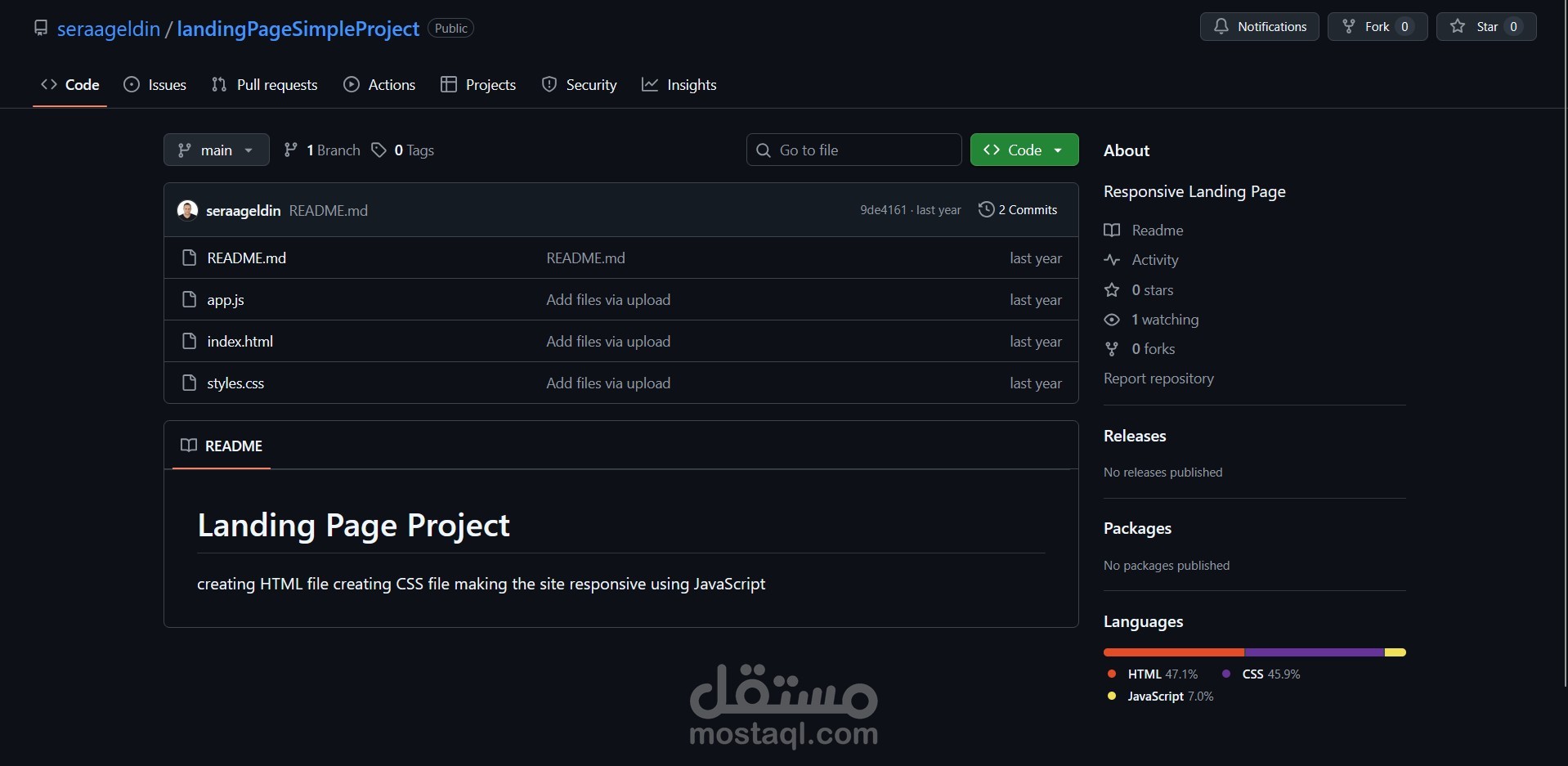Open the styles.css file
Screen dimensions: 1568x766
click(235, 383)
